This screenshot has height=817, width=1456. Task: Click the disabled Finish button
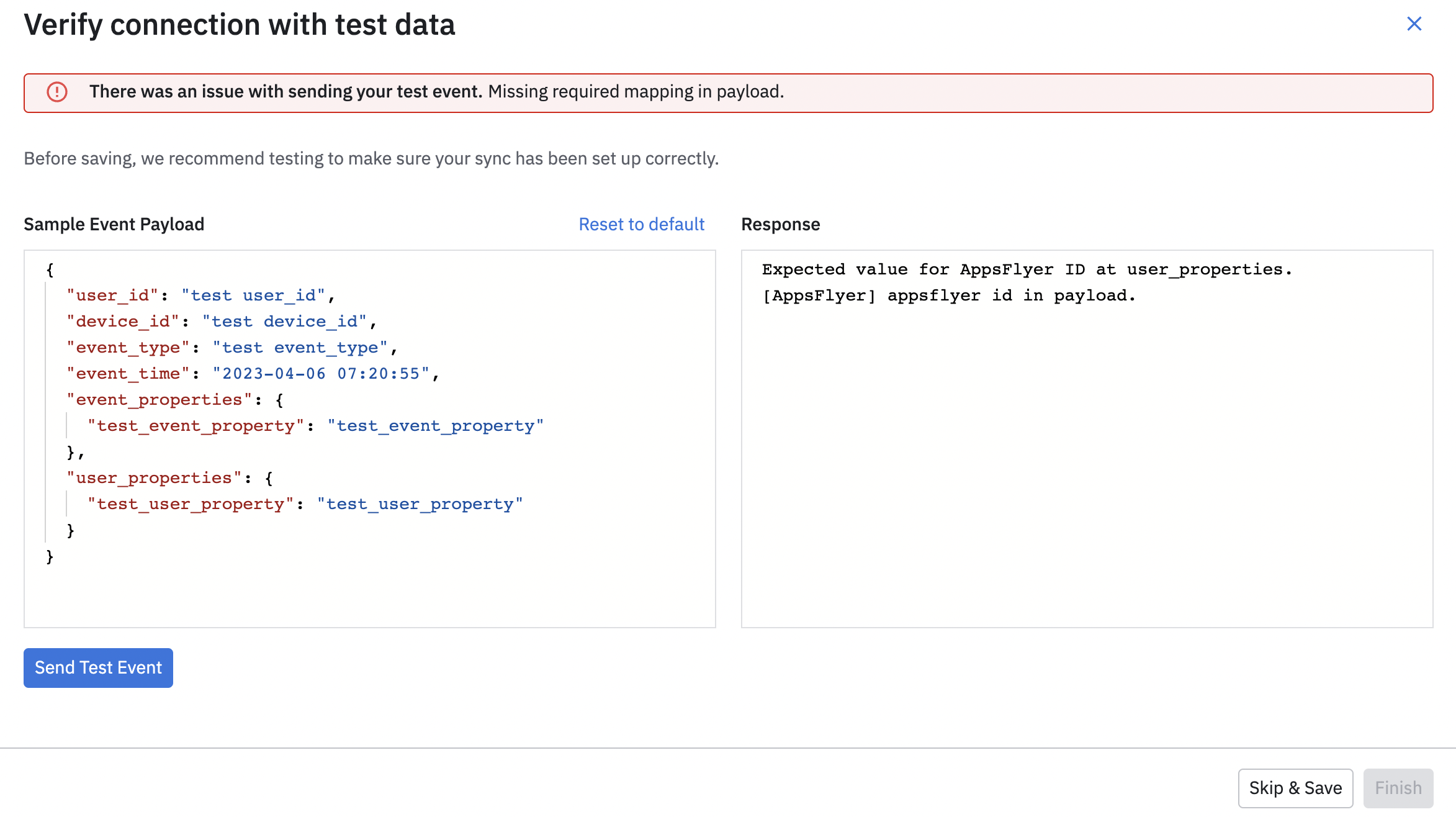pyautogui.click(x=1398, y=788)
